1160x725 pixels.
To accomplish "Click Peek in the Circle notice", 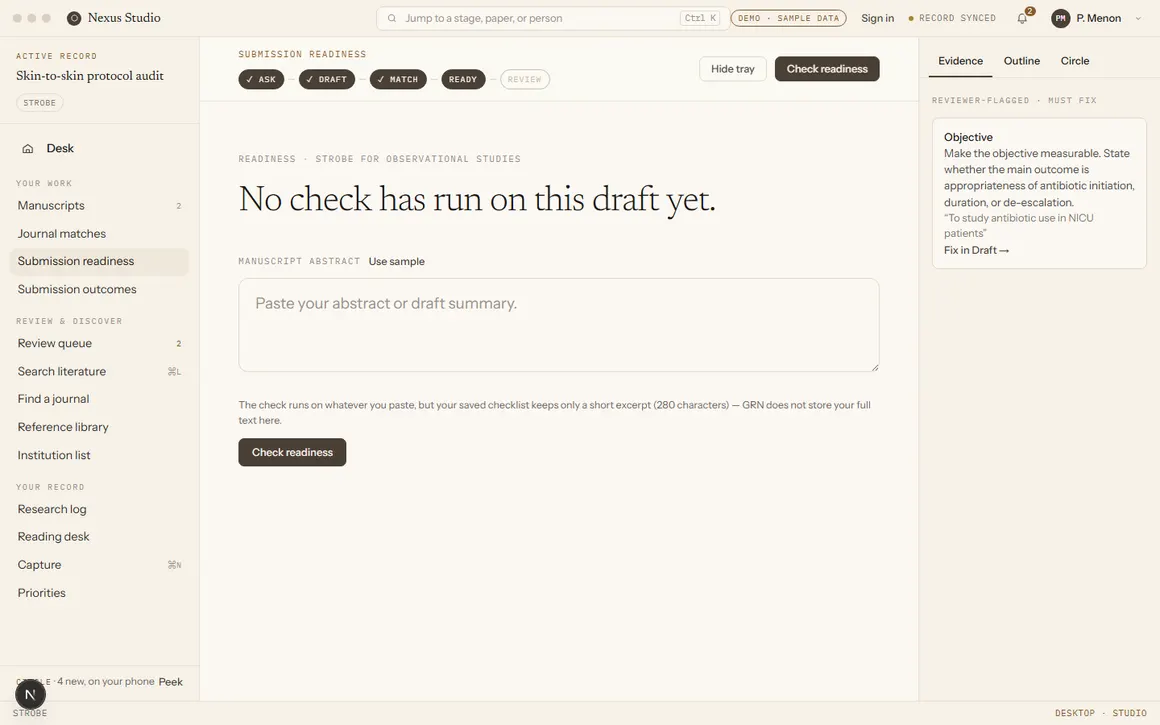I will (x=170, y=682).
